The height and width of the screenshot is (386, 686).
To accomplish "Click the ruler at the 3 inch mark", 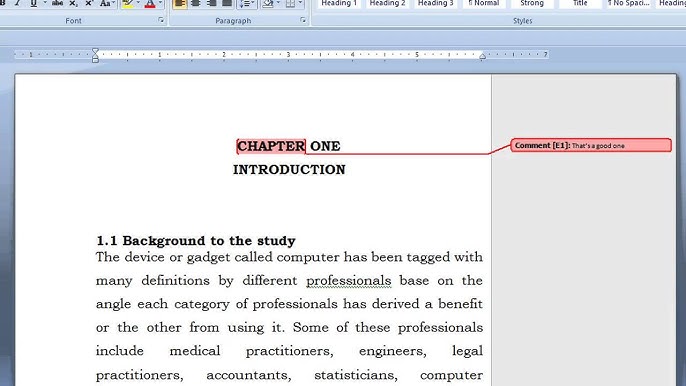I will (288, 55).
